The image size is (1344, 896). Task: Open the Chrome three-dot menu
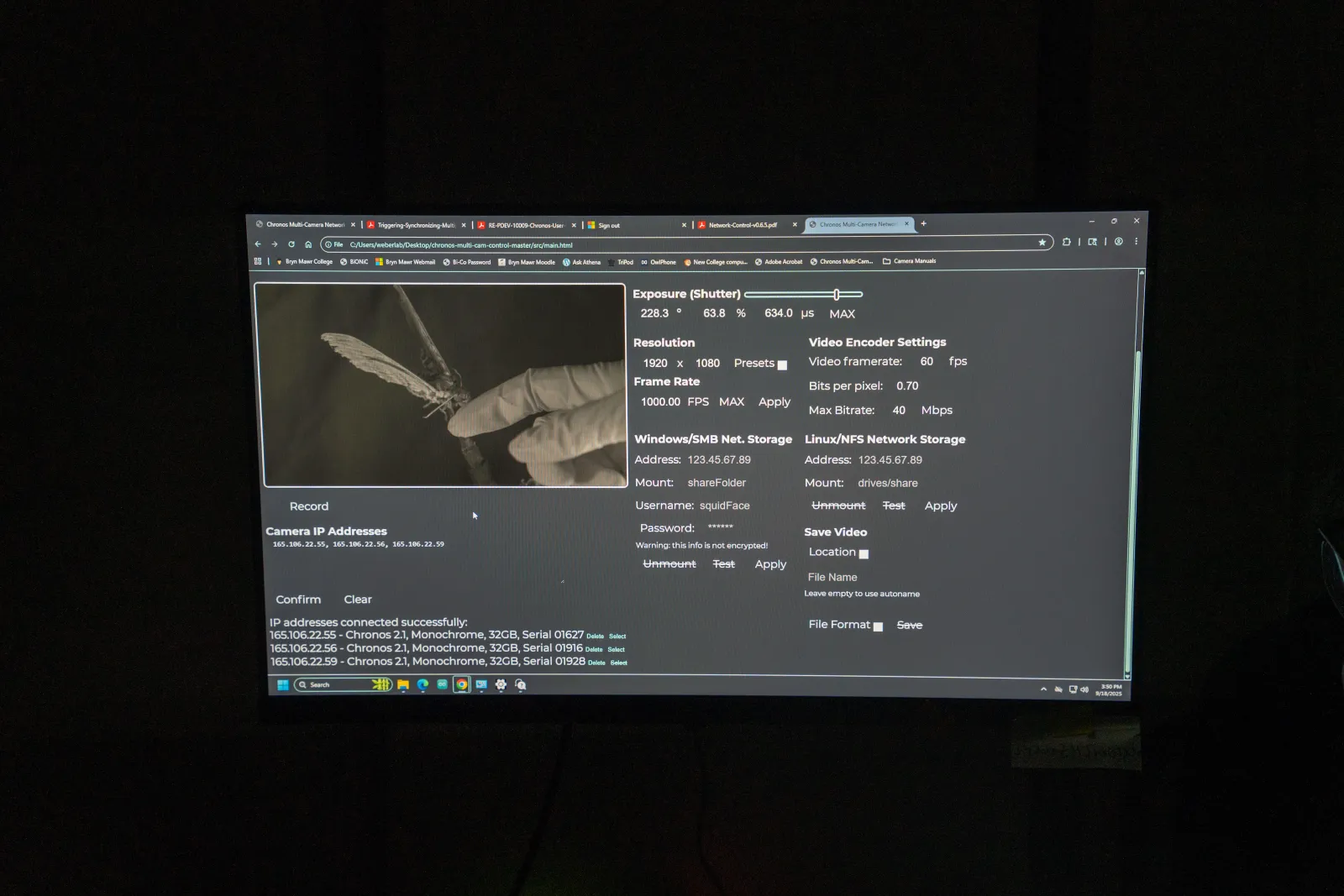point(1136,242)
